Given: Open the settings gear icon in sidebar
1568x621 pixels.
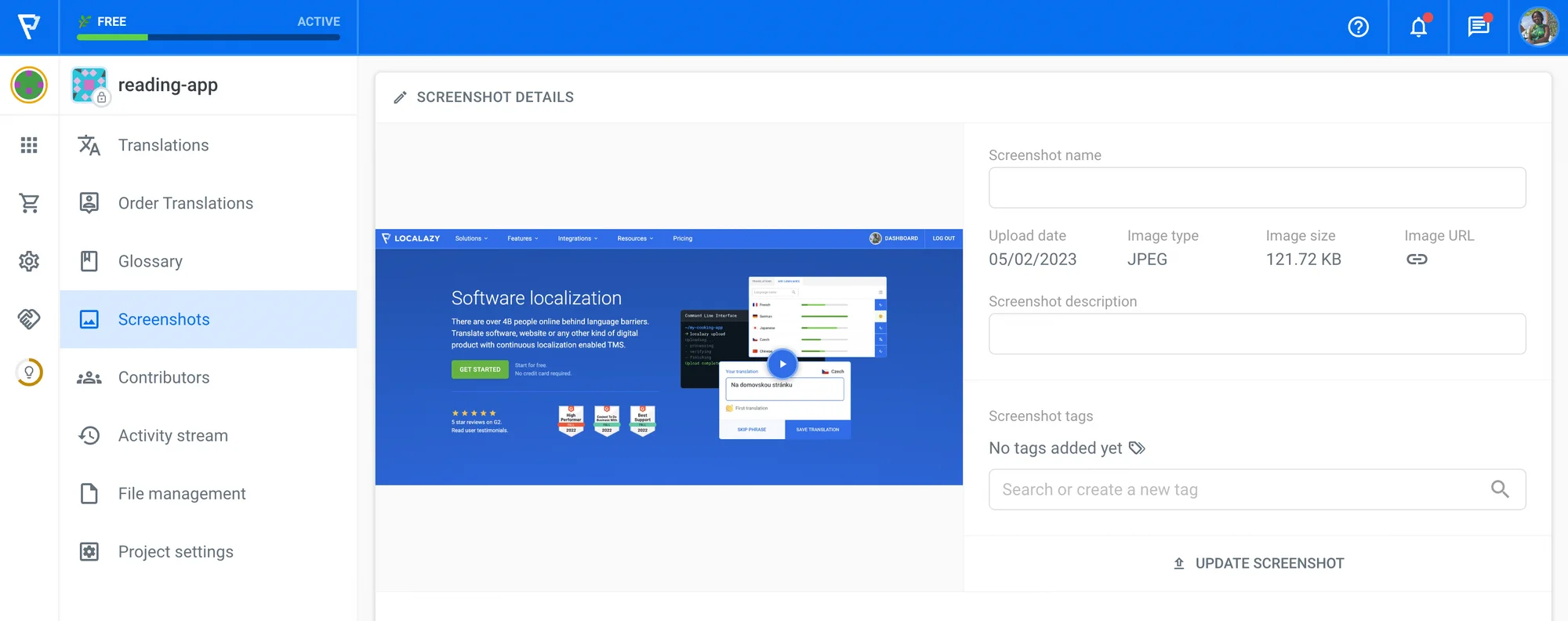Looking at the screenshot, I should pyautogui.click(x=29, y=261).
